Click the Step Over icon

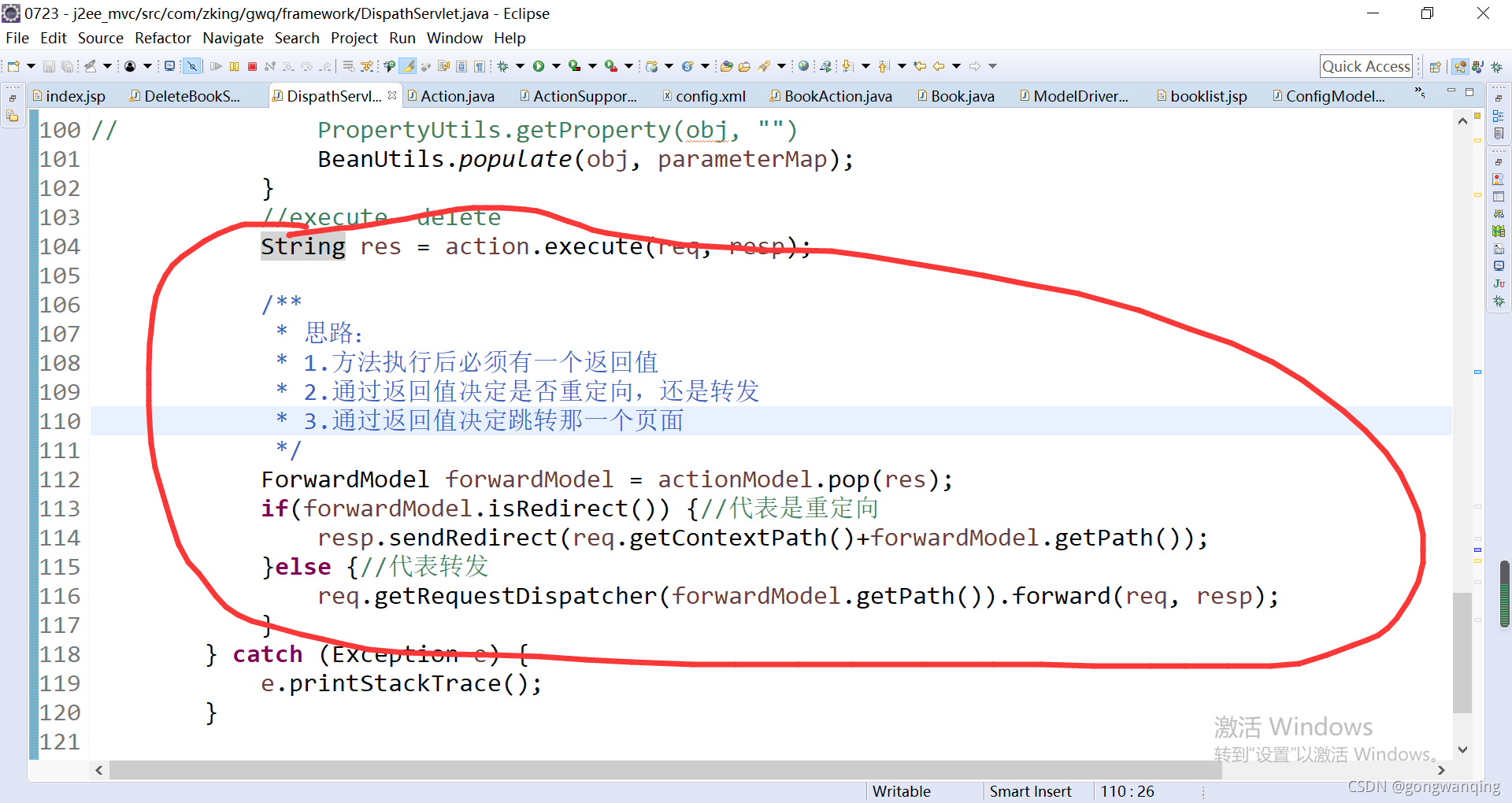click(x=306, y=66)
